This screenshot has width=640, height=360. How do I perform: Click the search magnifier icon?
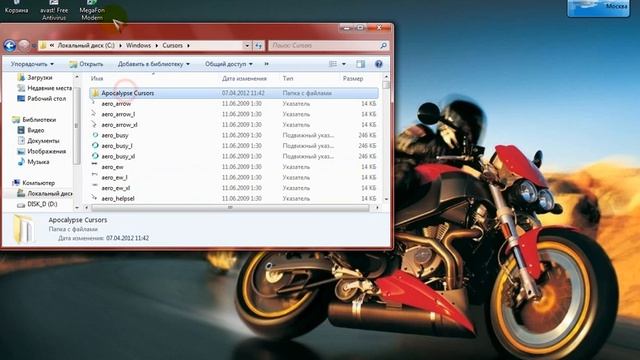[x=383, y=46]
